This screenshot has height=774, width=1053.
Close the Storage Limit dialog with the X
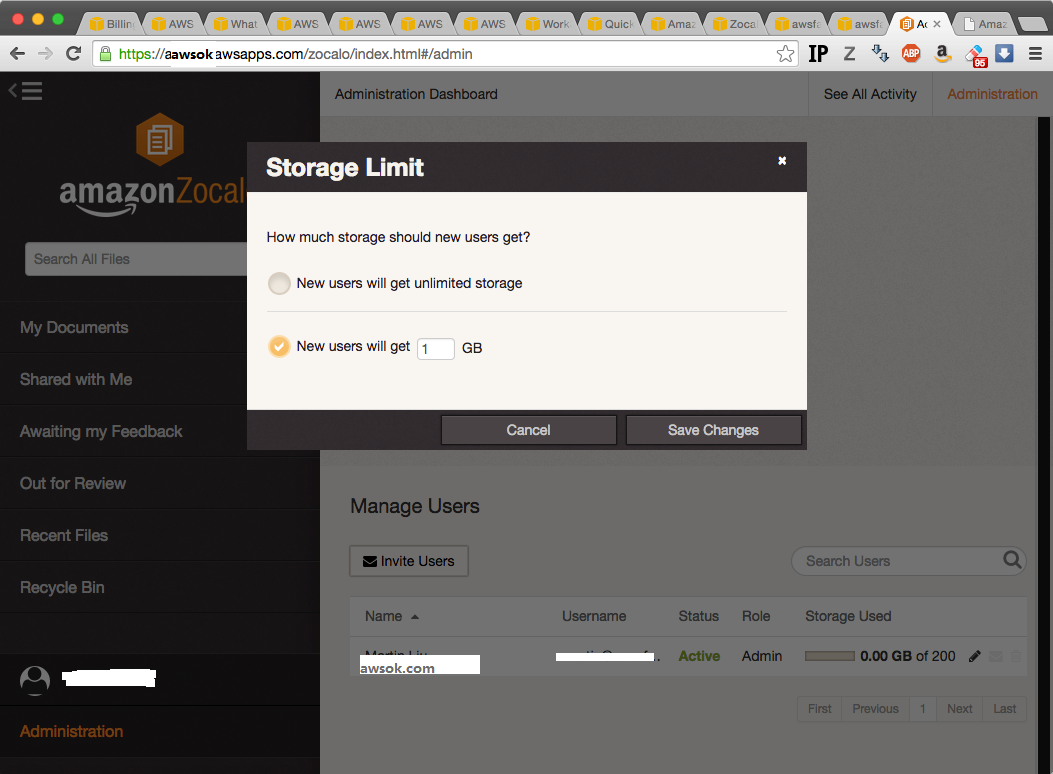click(782, 160)
